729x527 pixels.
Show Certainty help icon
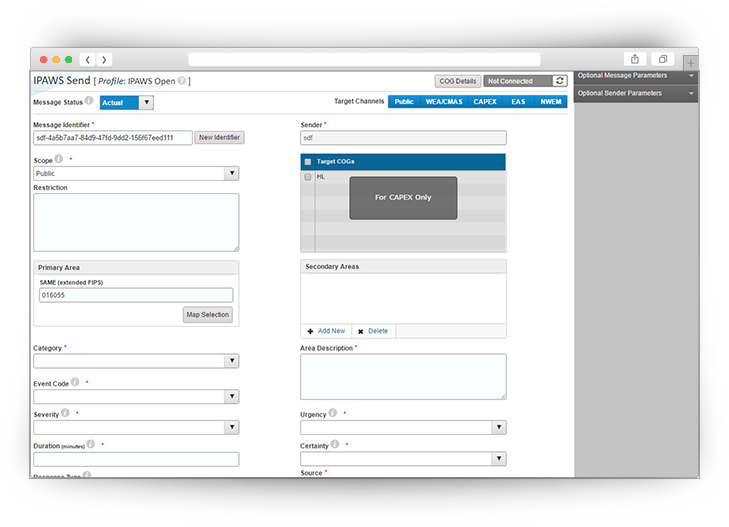(x=335, y=444)
